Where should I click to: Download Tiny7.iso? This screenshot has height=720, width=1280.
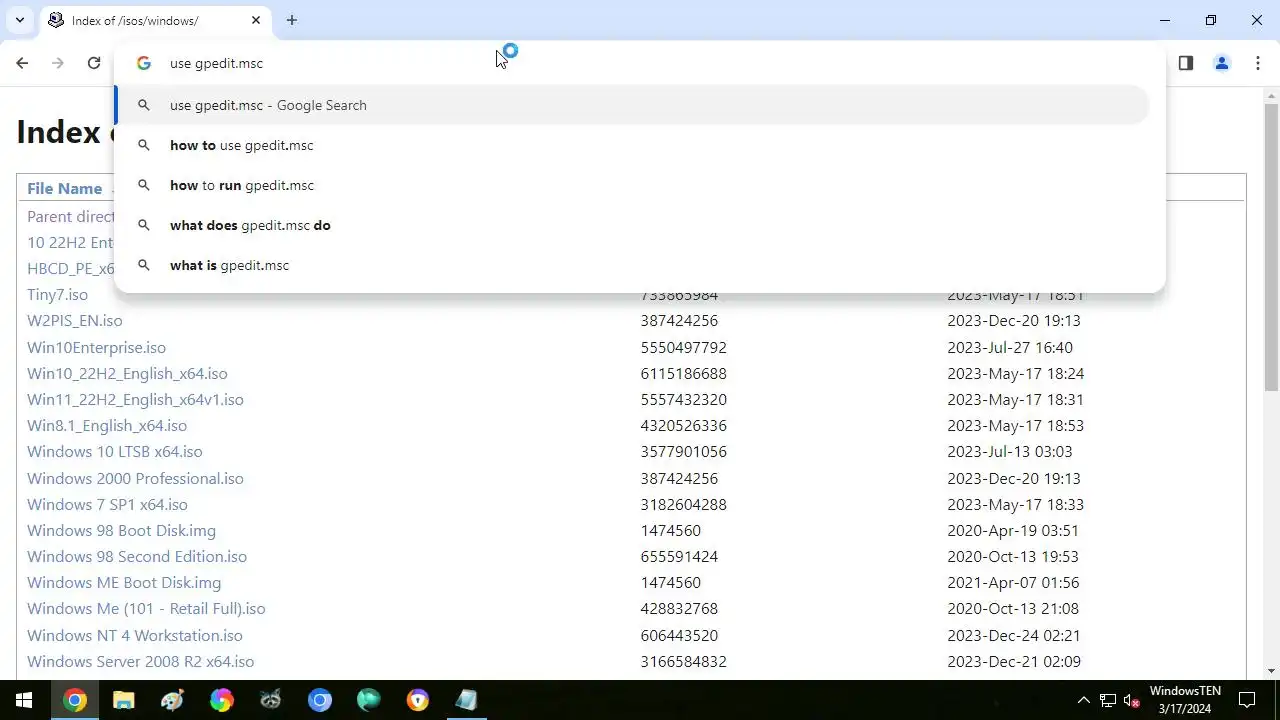pos(57,295)
